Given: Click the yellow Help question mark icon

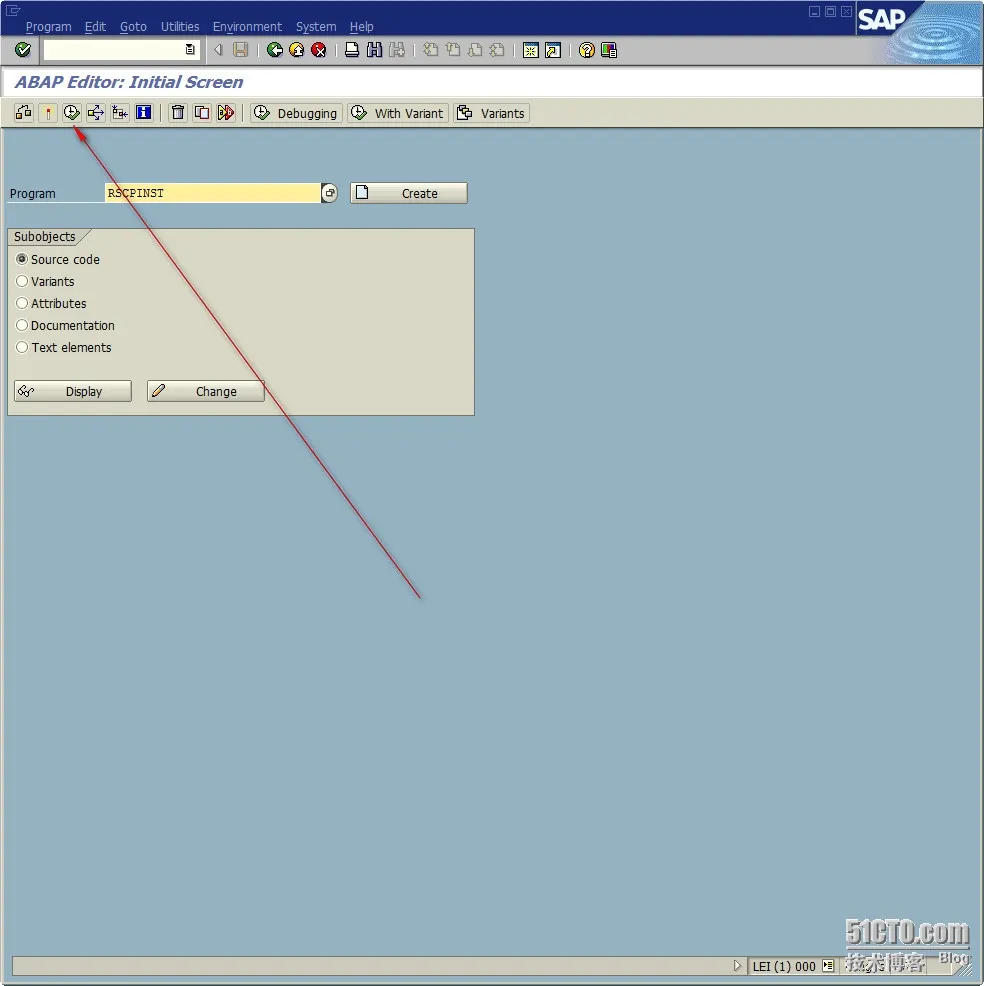Looking at the screenshot, I should coord(587,50).
